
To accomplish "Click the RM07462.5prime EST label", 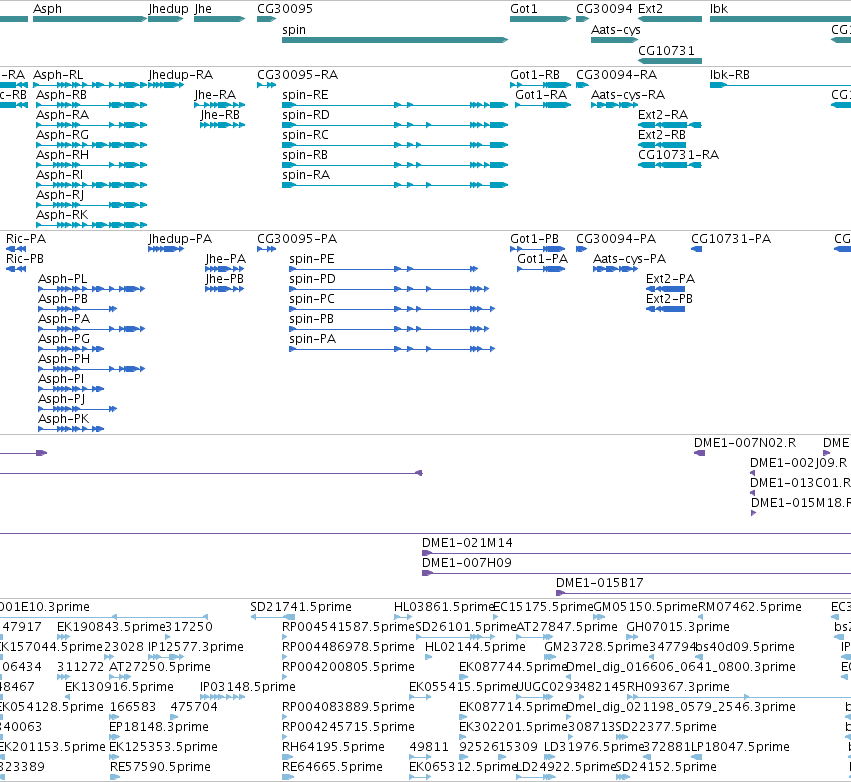I will (x=750, y=607).
